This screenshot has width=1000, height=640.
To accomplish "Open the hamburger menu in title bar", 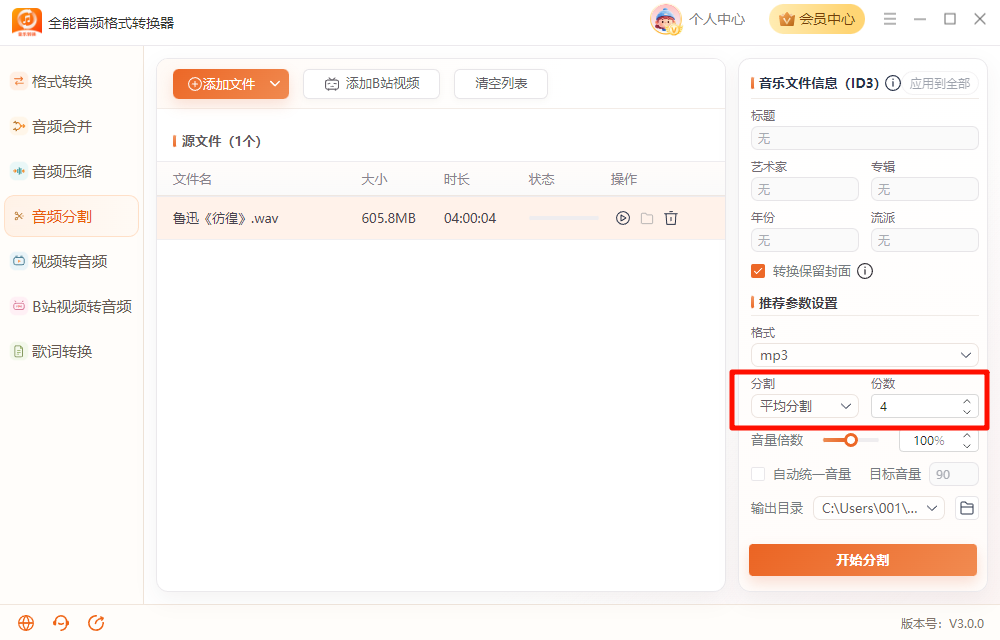I will (x=890, y=19).
